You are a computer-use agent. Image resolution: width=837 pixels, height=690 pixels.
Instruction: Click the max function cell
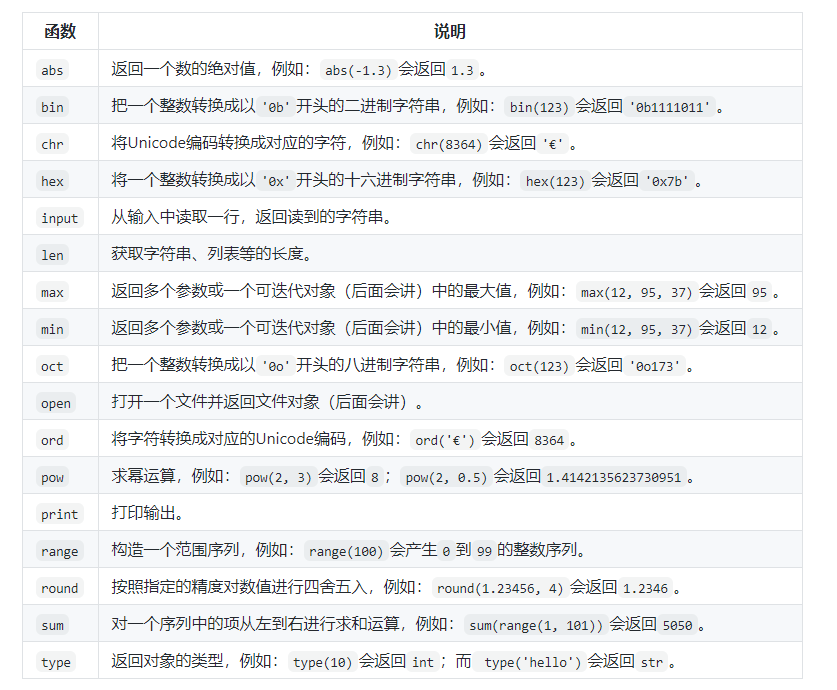click(54, 291)
